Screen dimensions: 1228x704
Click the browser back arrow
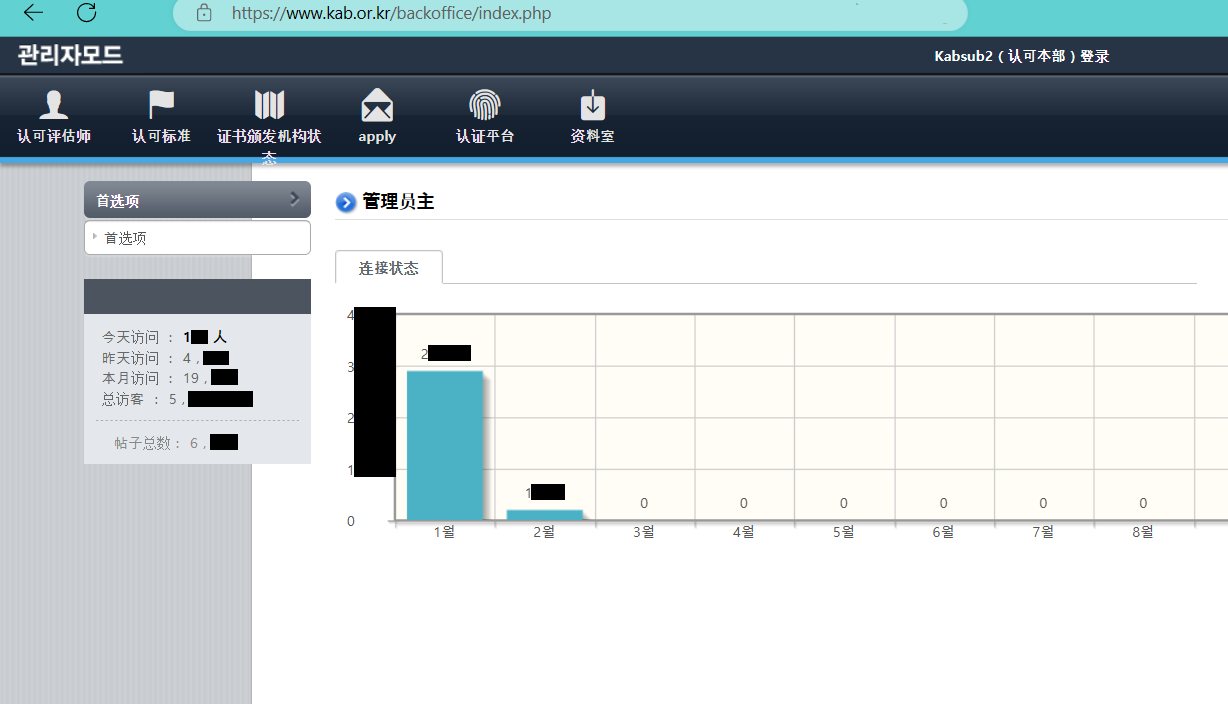(x=34, y=13)
